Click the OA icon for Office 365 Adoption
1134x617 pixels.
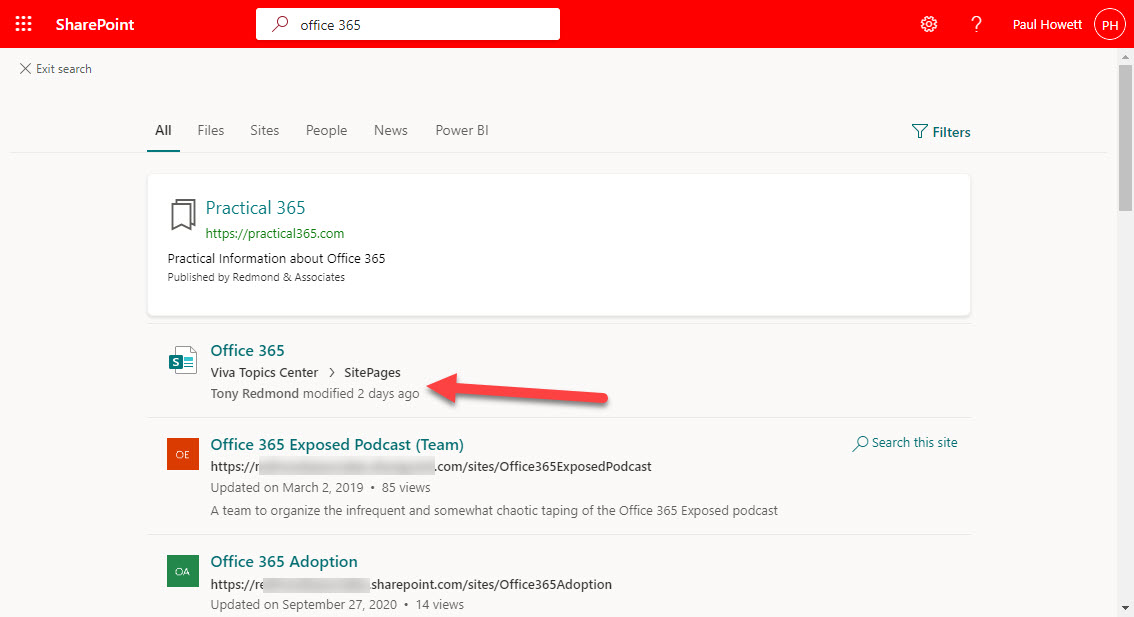183,571
